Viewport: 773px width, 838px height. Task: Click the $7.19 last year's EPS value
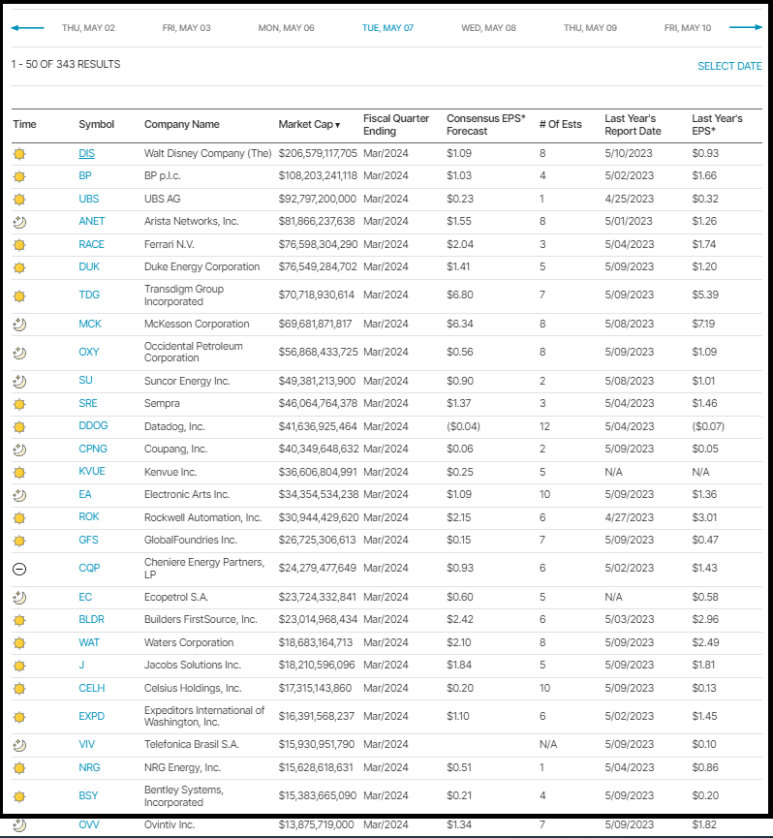(x=703, y=324)
